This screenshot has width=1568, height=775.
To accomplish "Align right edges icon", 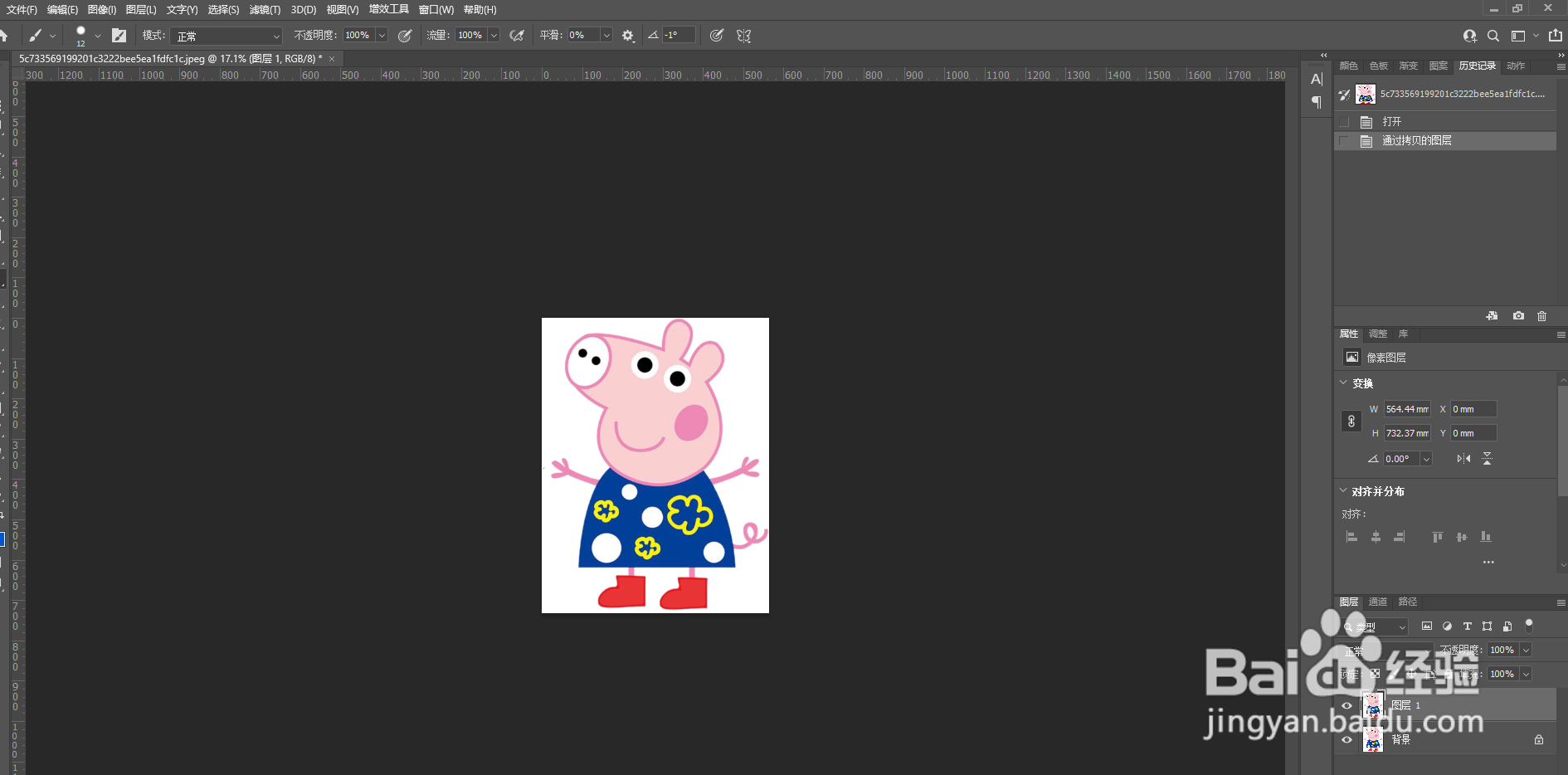I will click(x=1400, y=537).
